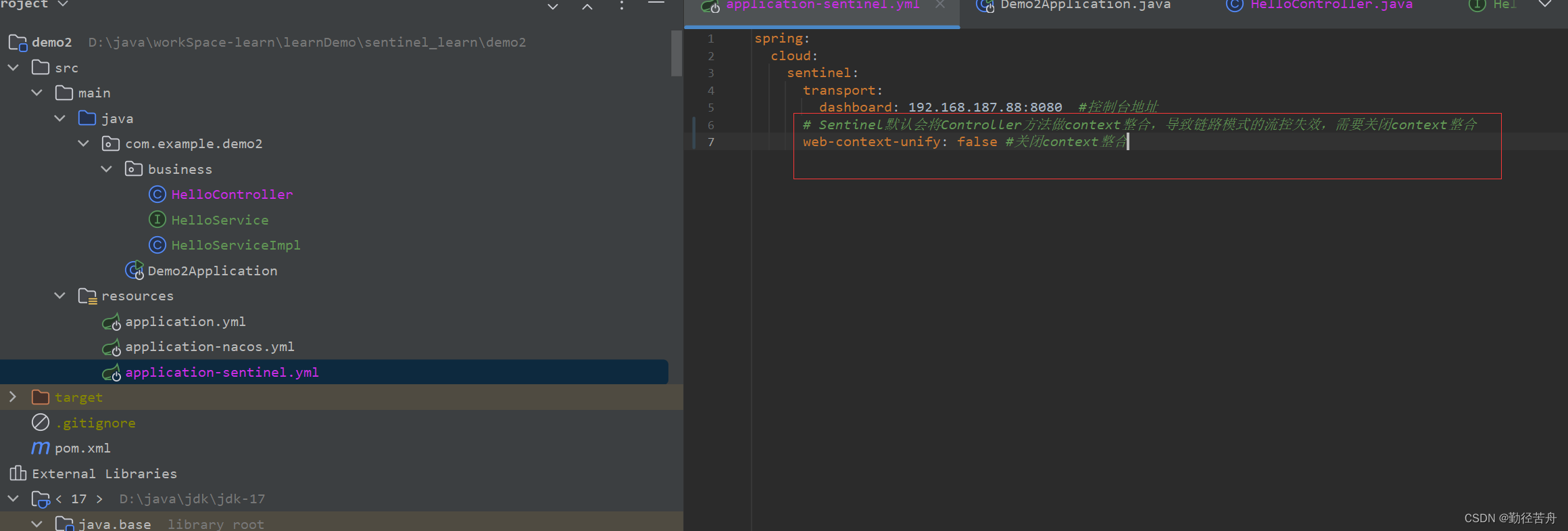The height and width of the screenshot is (531, 1568).
Task: Click the HelloService interface icon
Action: coord(157,220)
